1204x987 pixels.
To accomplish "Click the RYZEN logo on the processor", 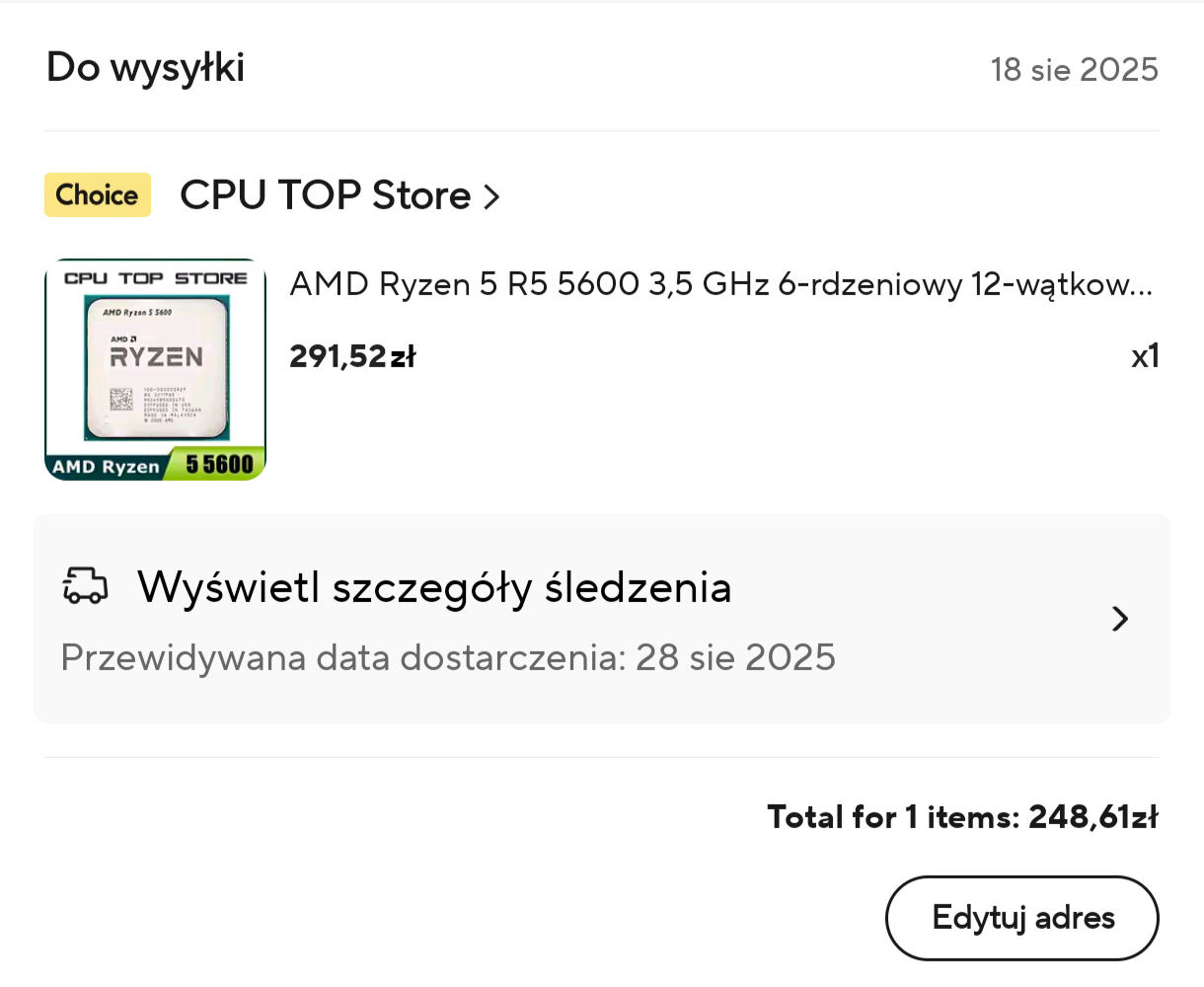I will click(156, 356).
